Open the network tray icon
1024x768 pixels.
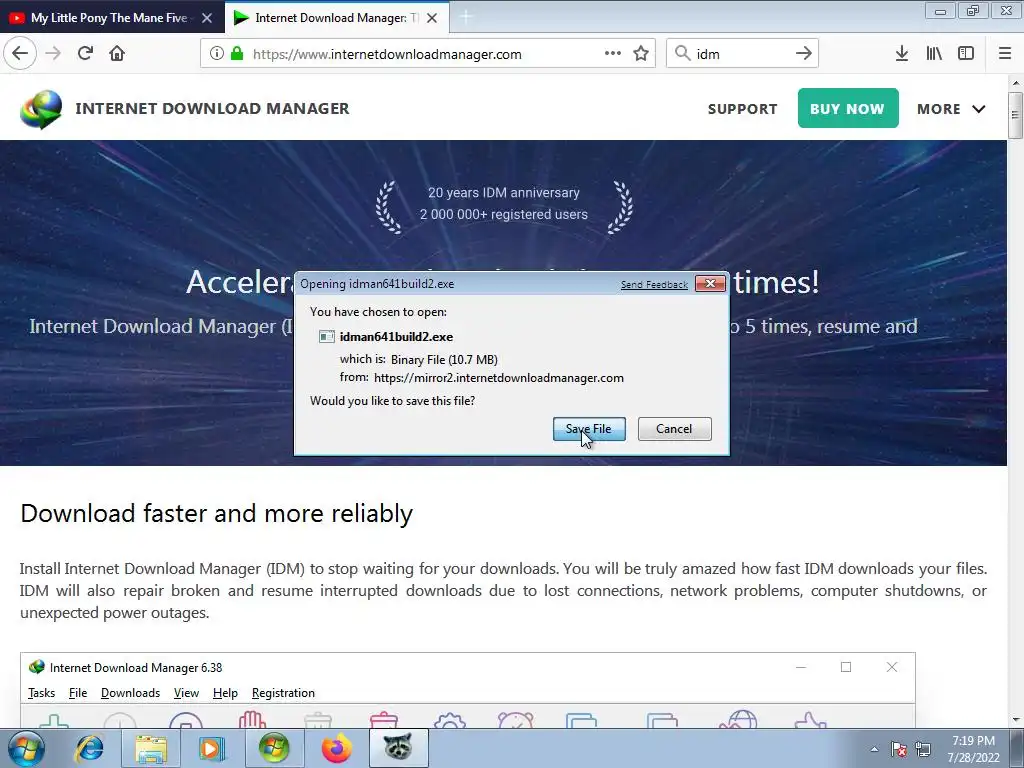point(923,748)
